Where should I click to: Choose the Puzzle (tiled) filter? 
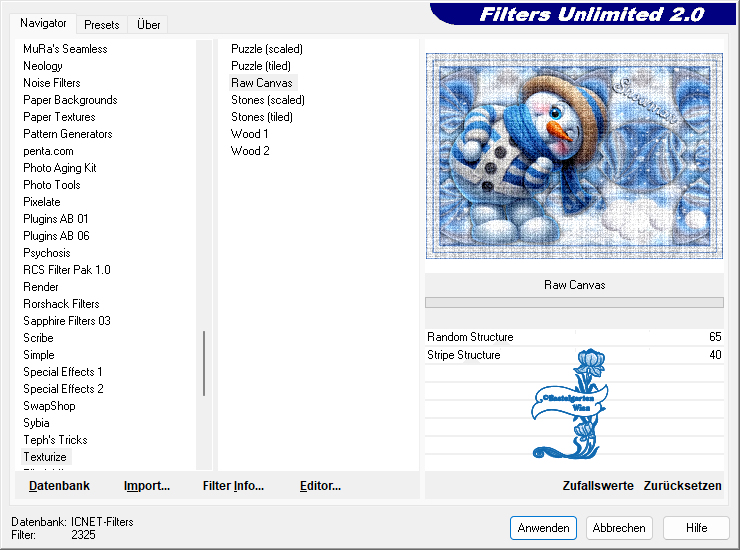click(x=261, y=66)
